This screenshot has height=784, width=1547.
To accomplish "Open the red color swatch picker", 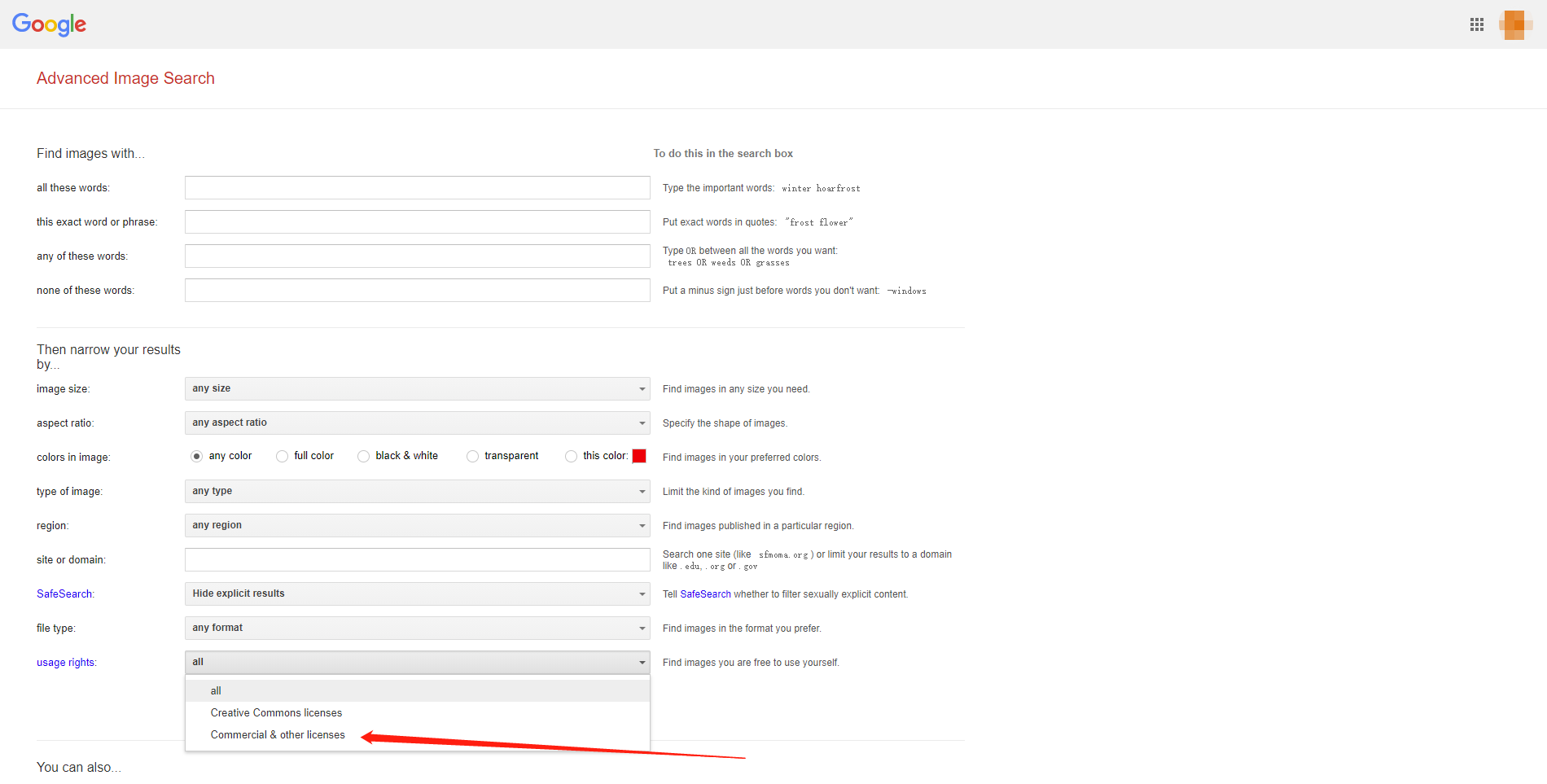I will 639,456.
